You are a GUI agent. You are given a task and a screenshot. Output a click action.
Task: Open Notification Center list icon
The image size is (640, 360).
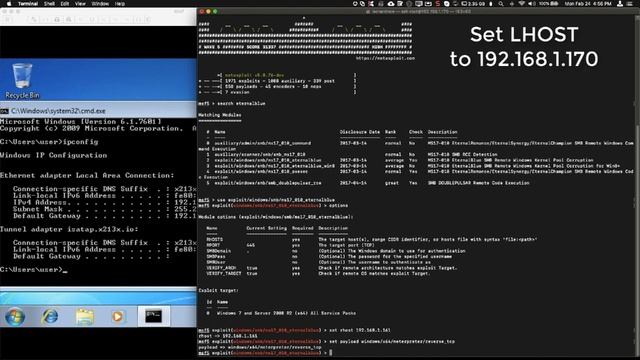(630, 4)
